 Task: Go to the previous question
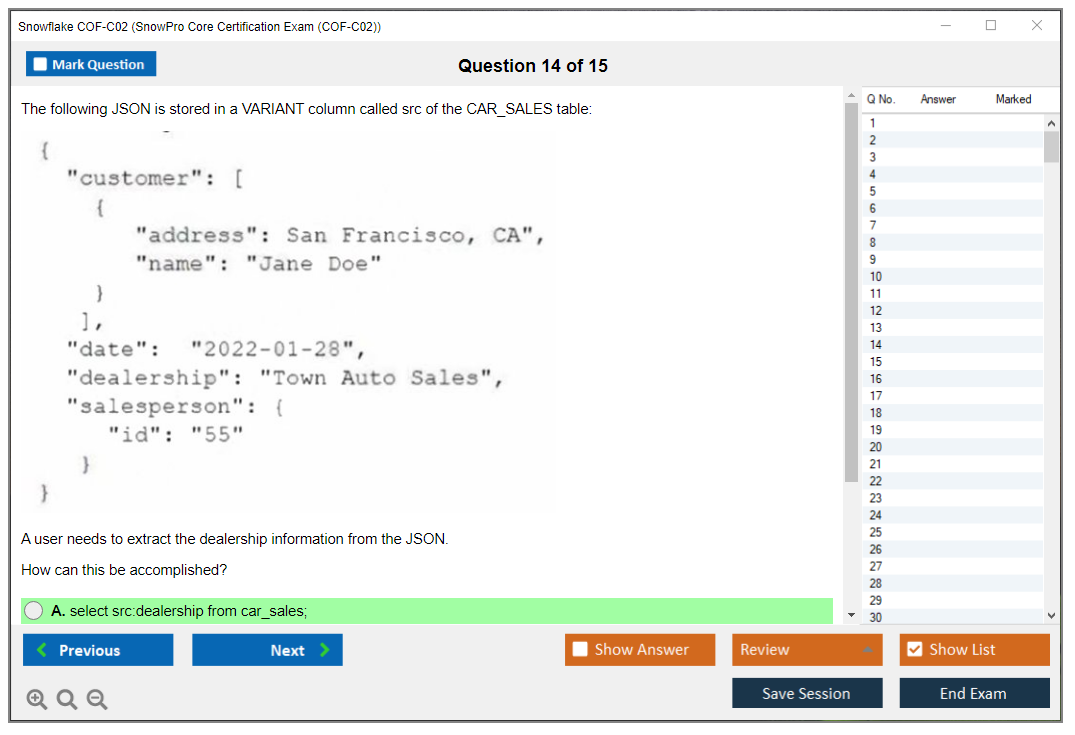click(x=98, y=650)
